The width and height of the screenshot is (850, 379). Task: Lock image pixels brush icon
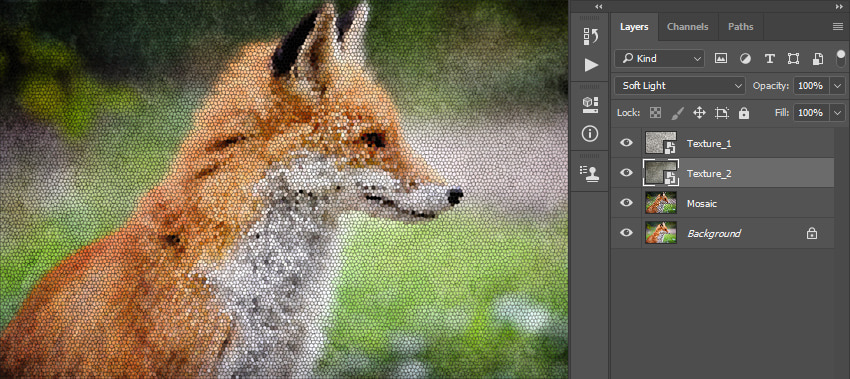pyautogui.click(x=678, y=113)
